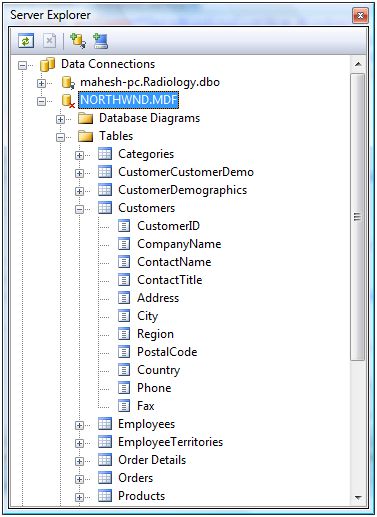Click the City column icon
Image resolution: width=377 pixels, height=517 pixels.
coord(124,316)
